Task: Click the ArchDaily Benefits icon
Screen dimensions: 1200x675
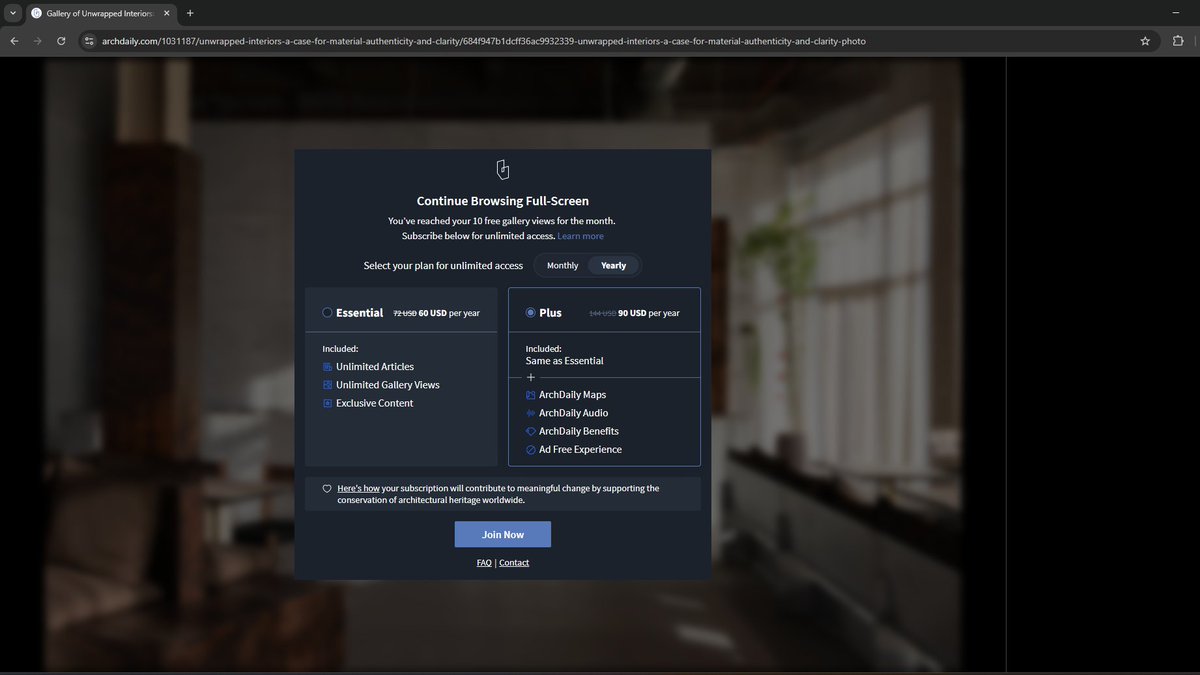Action: (x=531, y=431)
